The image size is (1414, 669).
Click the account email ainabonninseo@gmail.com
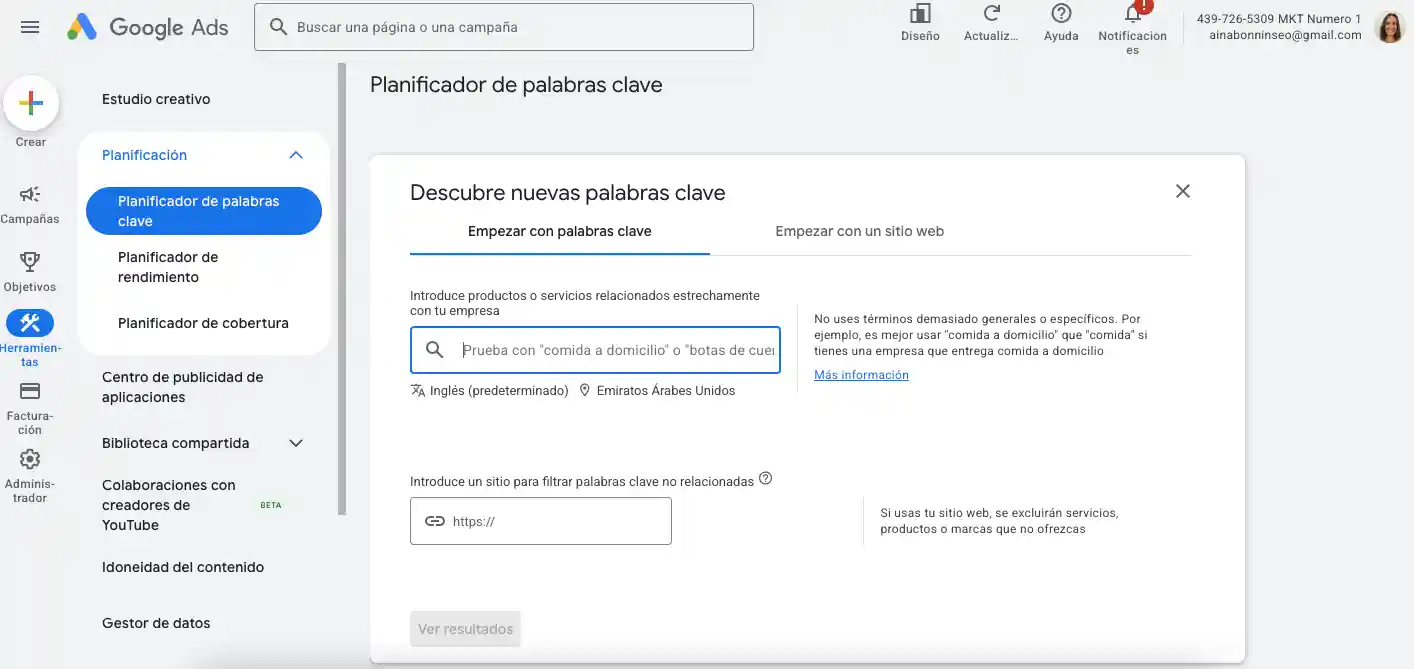(1285, 35)
